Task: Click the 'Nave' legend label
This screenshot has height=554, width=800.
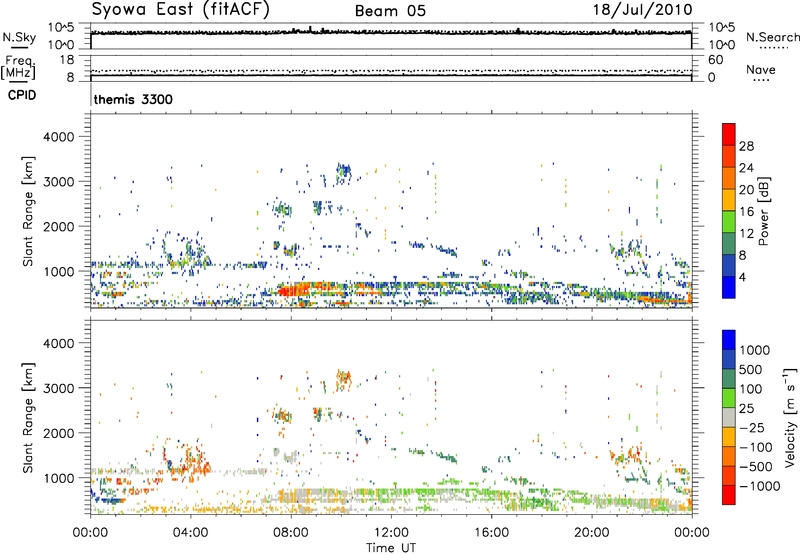Action: [761, 70]
